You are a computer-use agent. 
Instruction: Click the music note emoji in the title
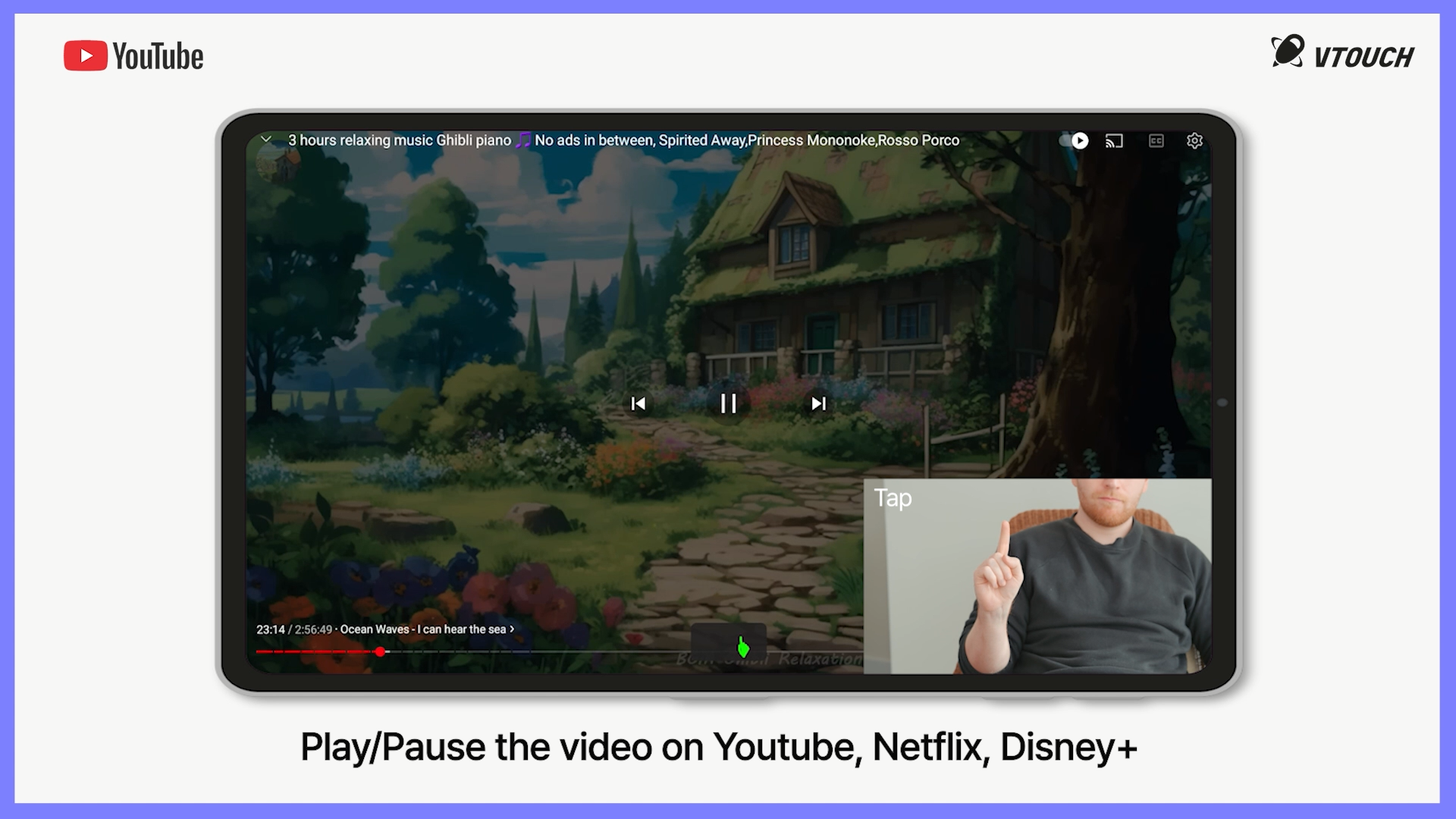(x=523, y=140)
